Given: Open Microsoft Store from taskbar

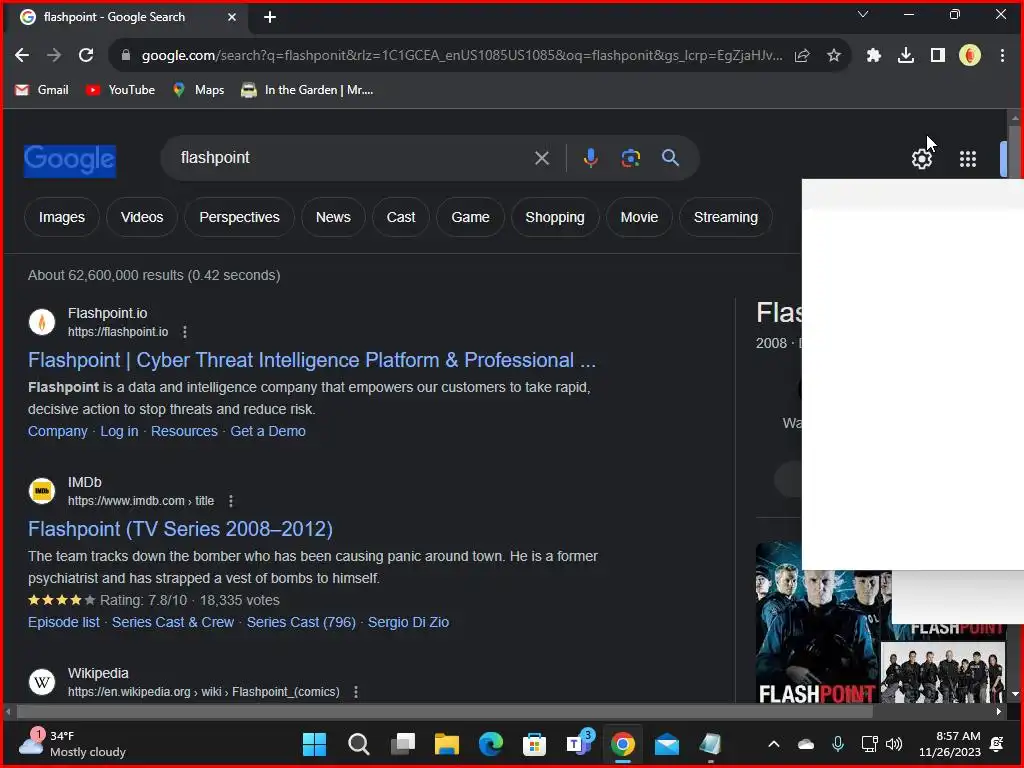Looking at the screenshot, I should [x=534, y=744].
